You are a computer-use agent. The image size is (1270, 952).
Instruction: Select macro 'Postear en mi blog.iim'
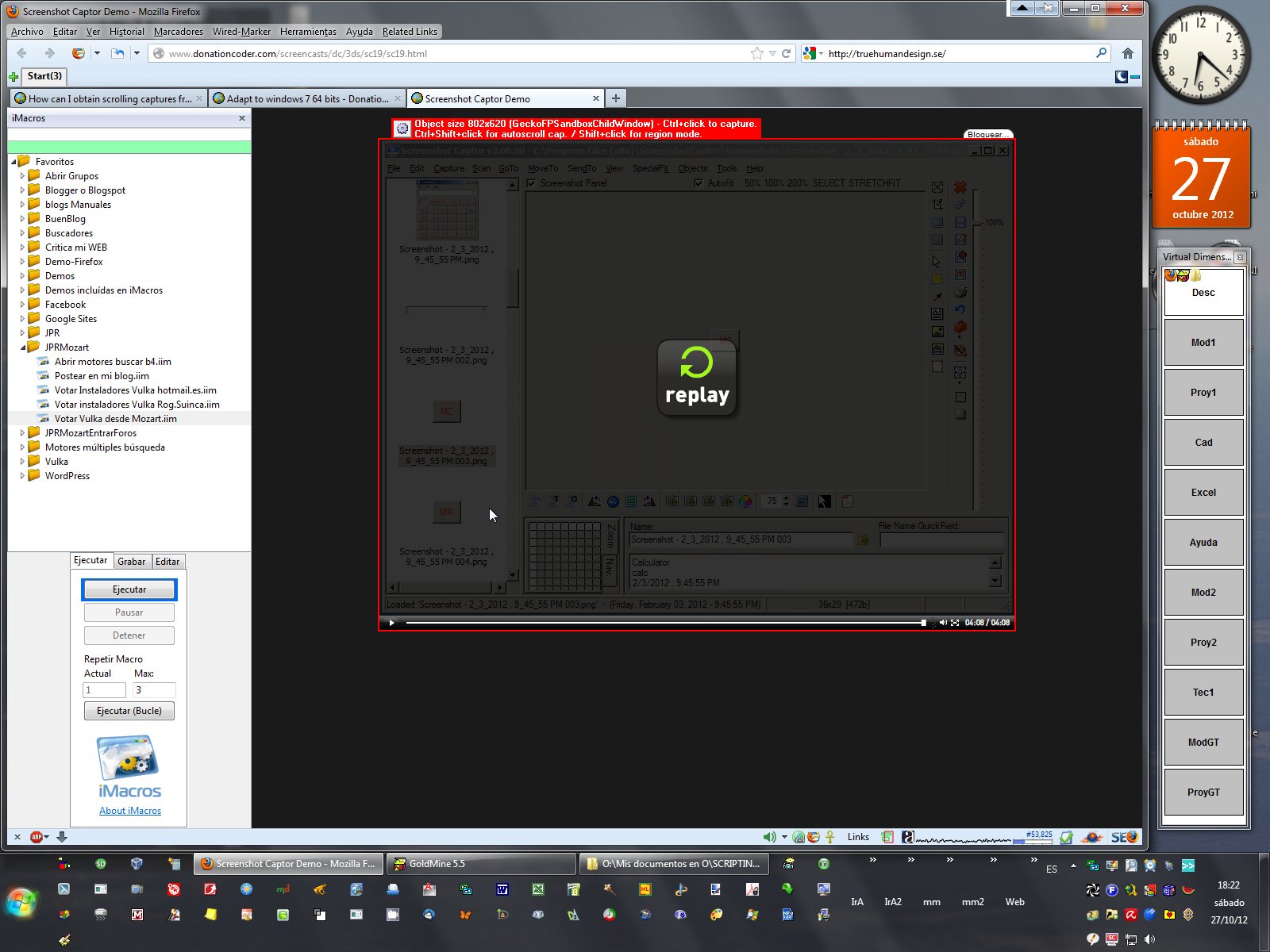coord(102,376)
